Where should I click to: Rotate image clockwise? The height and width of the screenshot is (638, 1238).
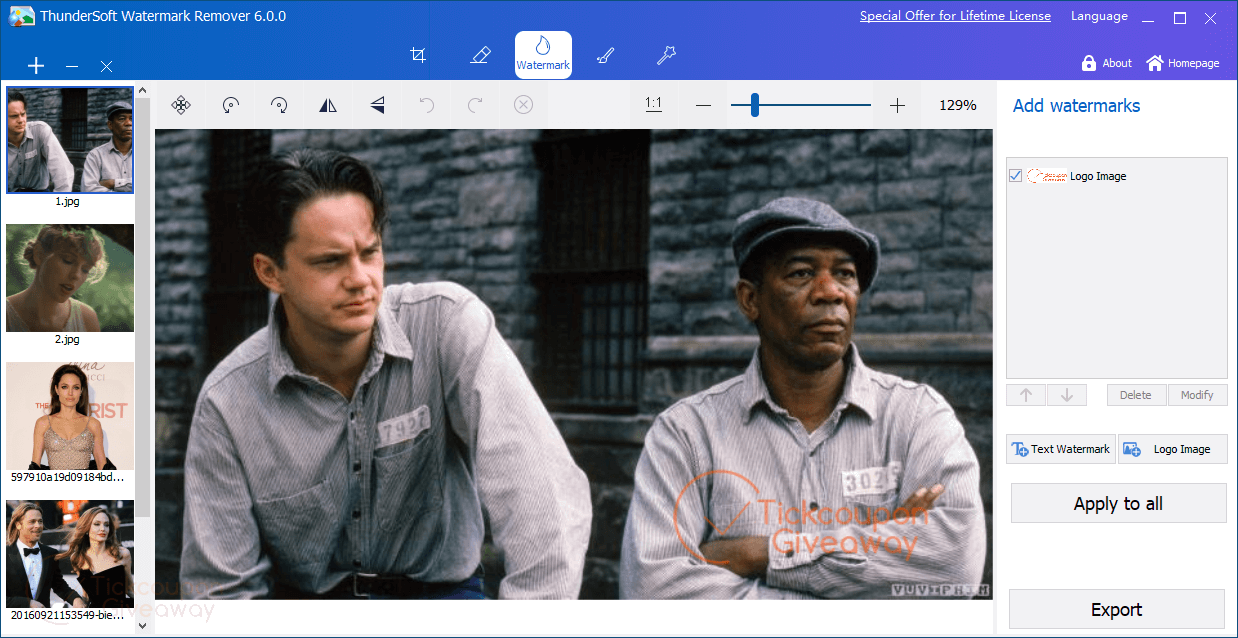click(x=279, y=105)
